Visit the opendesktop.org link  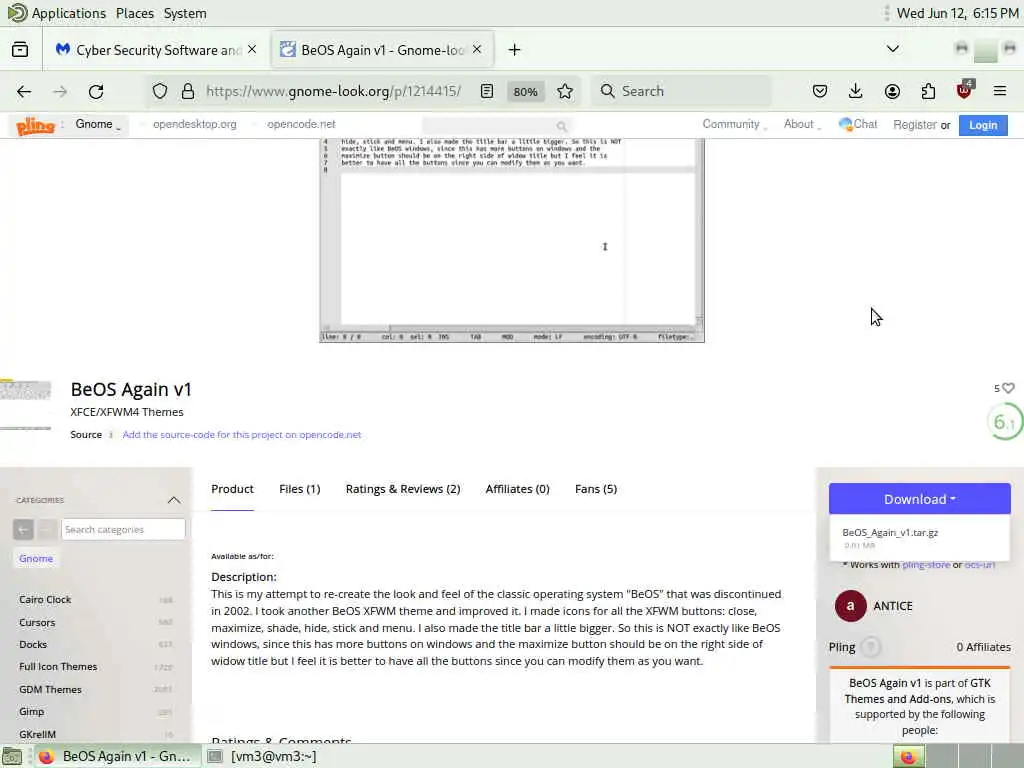195,124
